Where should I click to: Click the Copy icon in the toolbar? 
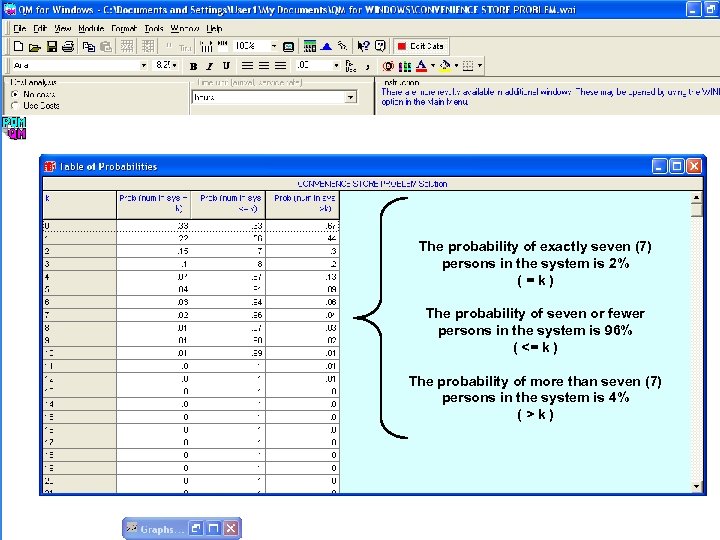(x=89, y=46)
